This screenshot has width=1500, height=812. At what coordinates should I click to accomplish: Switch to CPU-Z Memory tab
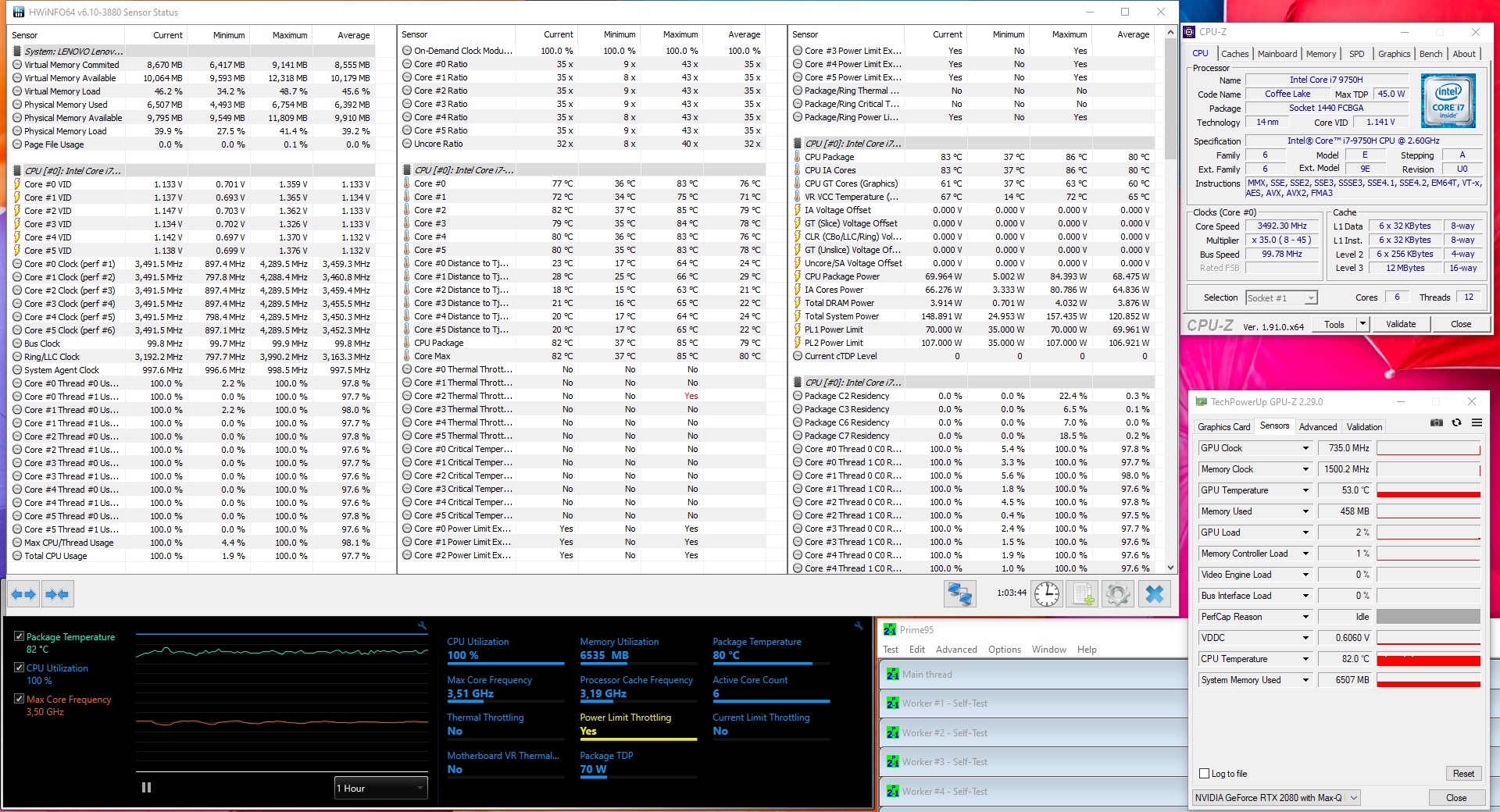(1321, 54)
